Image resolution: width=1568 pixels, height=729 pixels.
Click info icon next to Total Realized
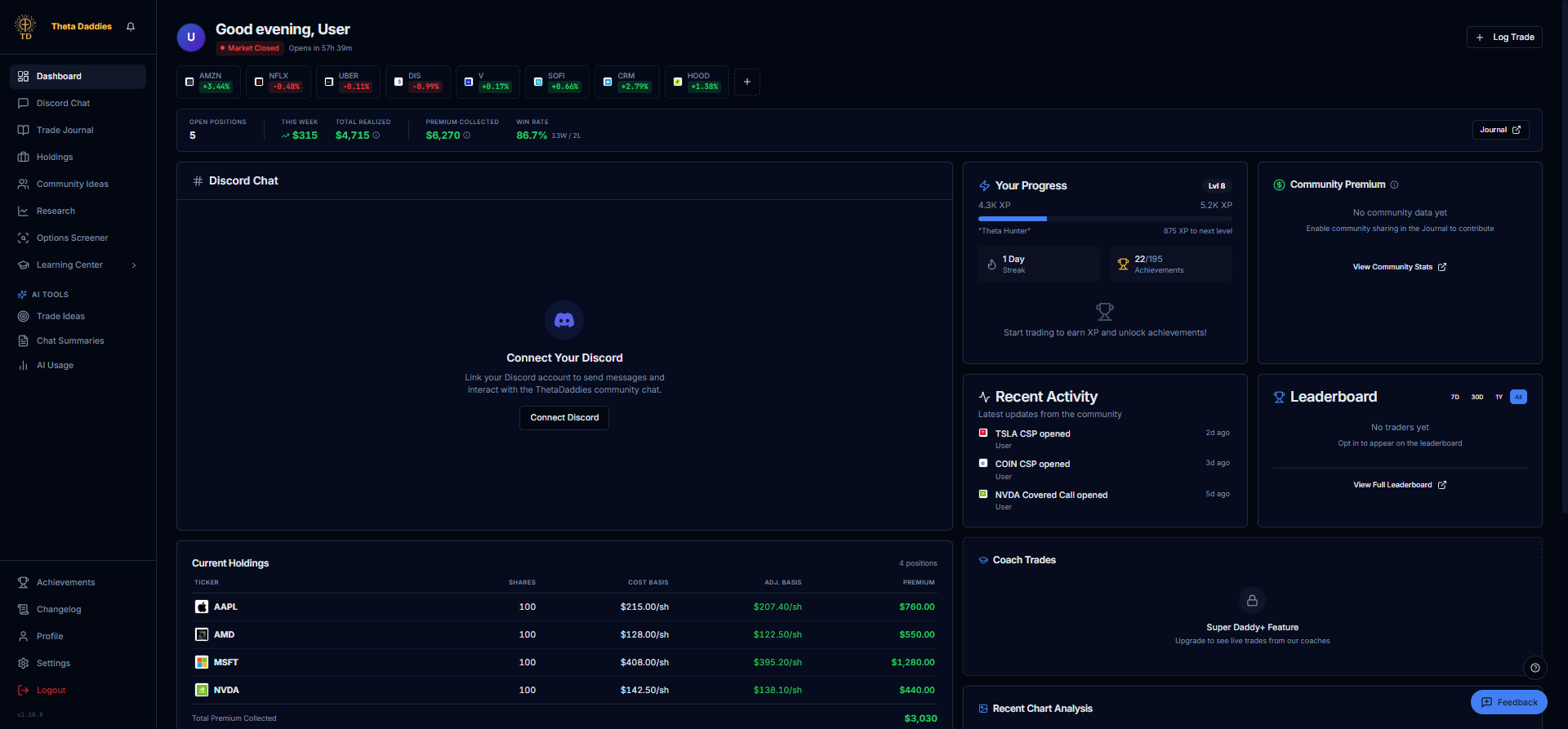click(376, 136)
